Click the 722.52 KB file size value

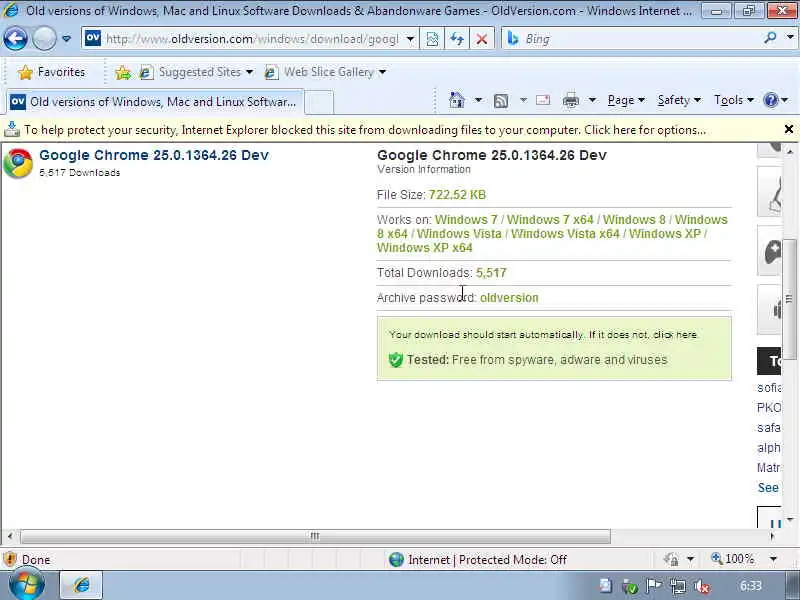458,195
